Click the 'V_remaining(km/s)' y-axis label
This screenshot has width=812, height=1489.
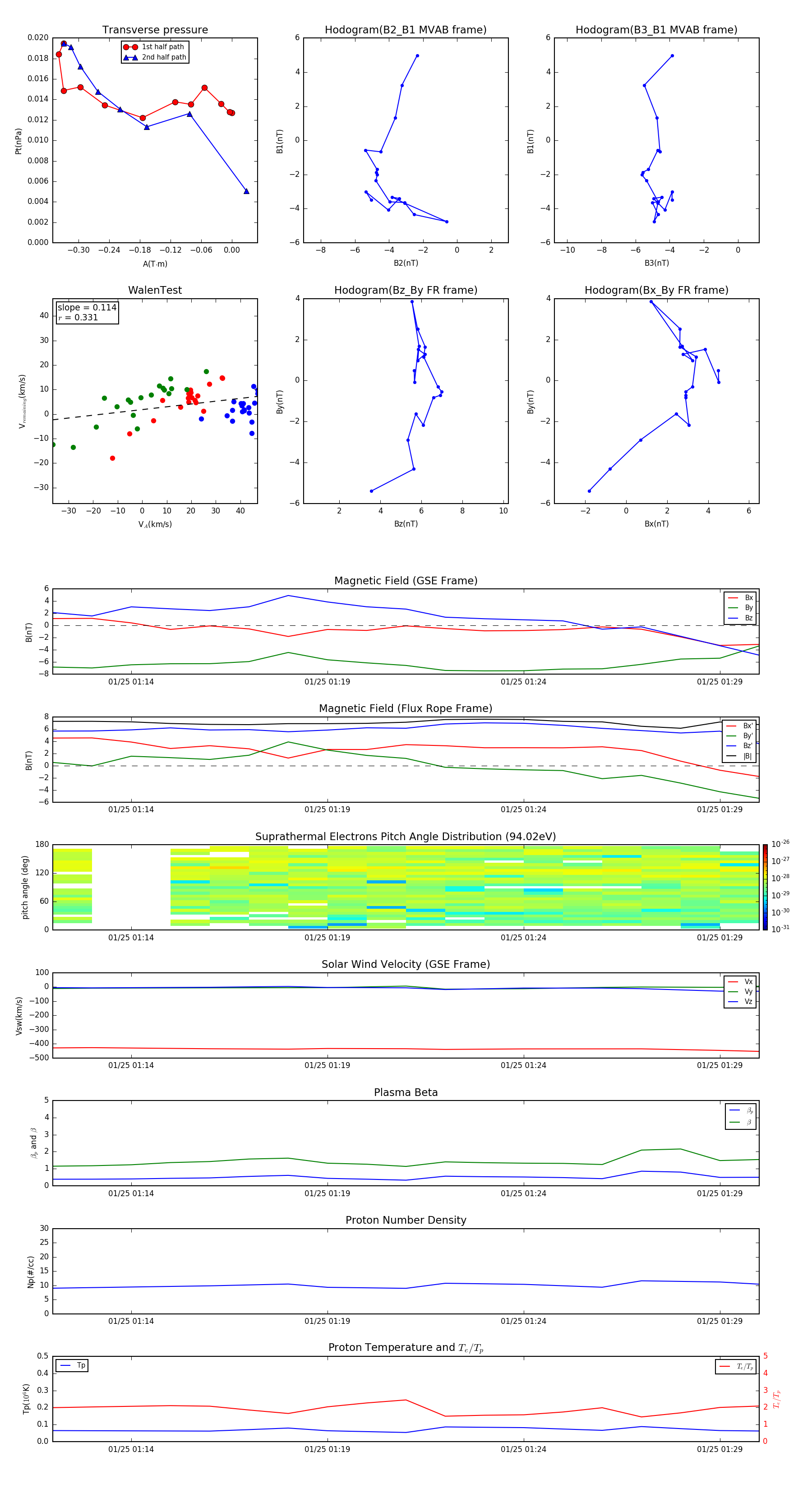[22, 401]
